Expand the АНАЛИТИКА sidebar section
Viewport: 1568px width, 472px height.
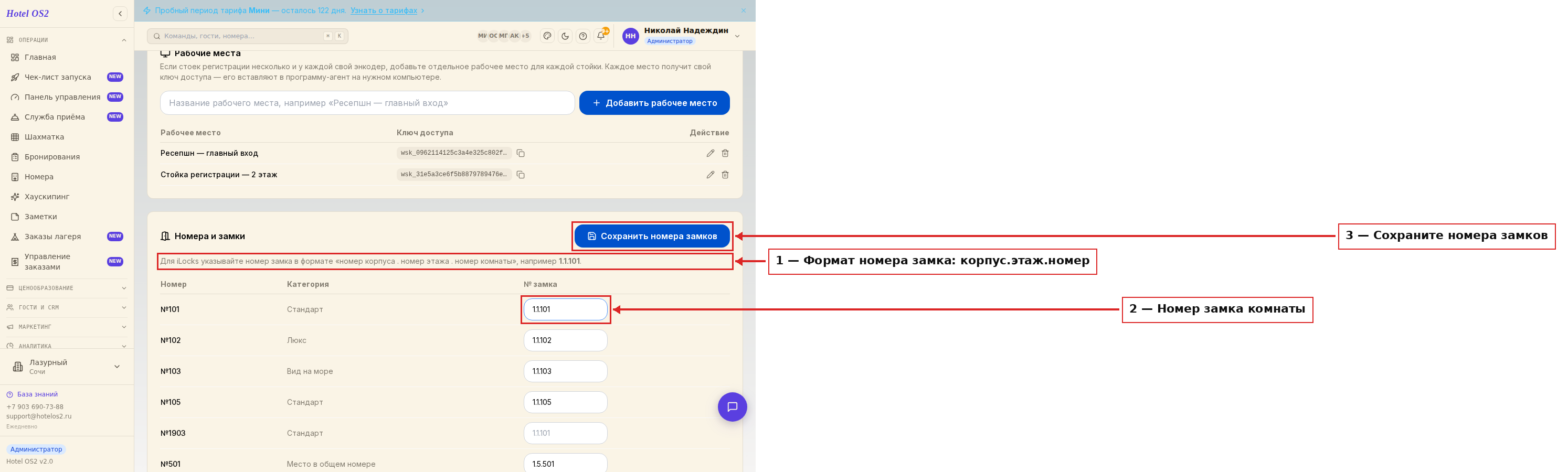(x=67, y=346)
